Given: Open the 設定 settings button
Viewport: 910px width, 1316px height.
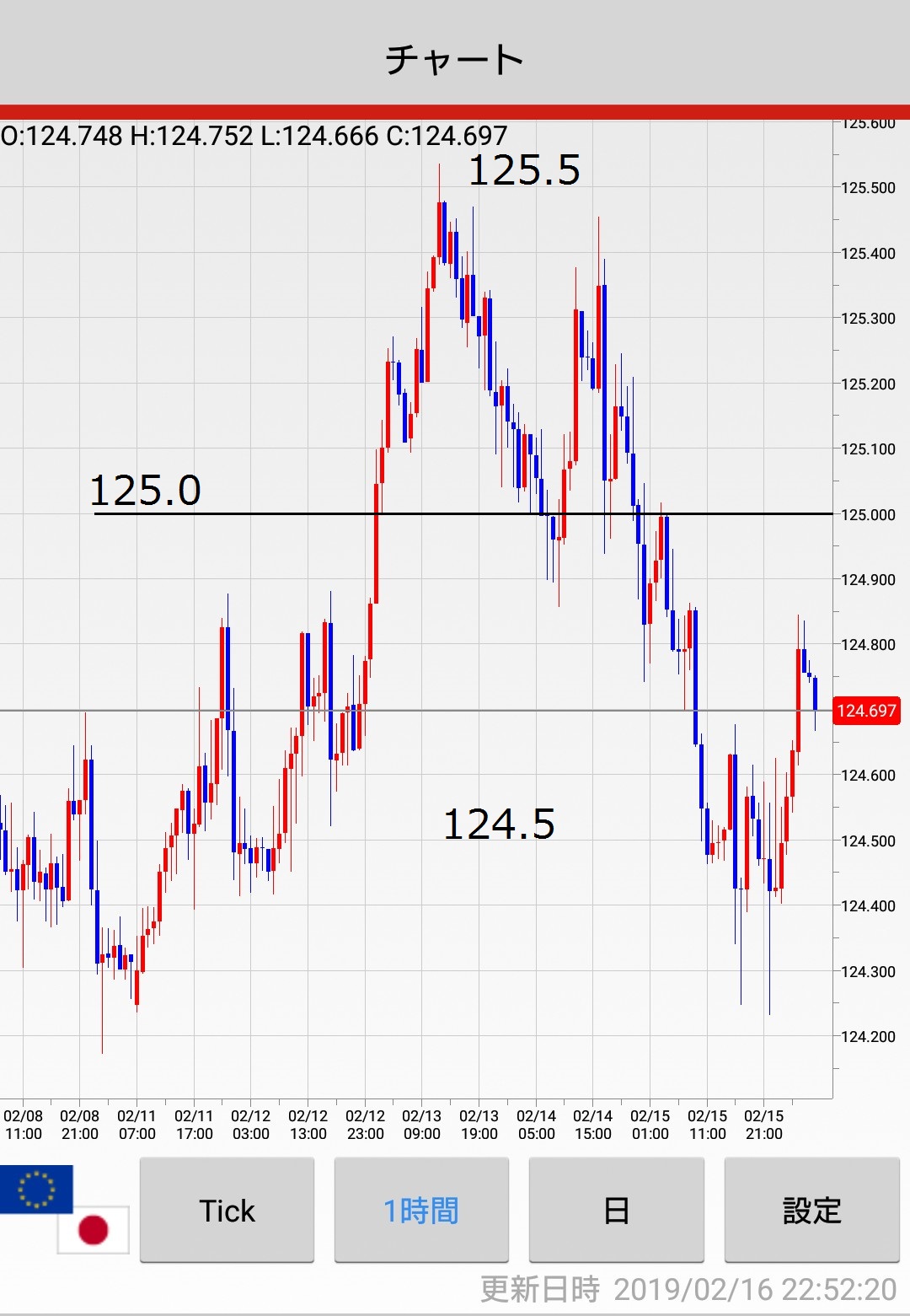Looking at the screenshot, I should tap(811, 1210).
